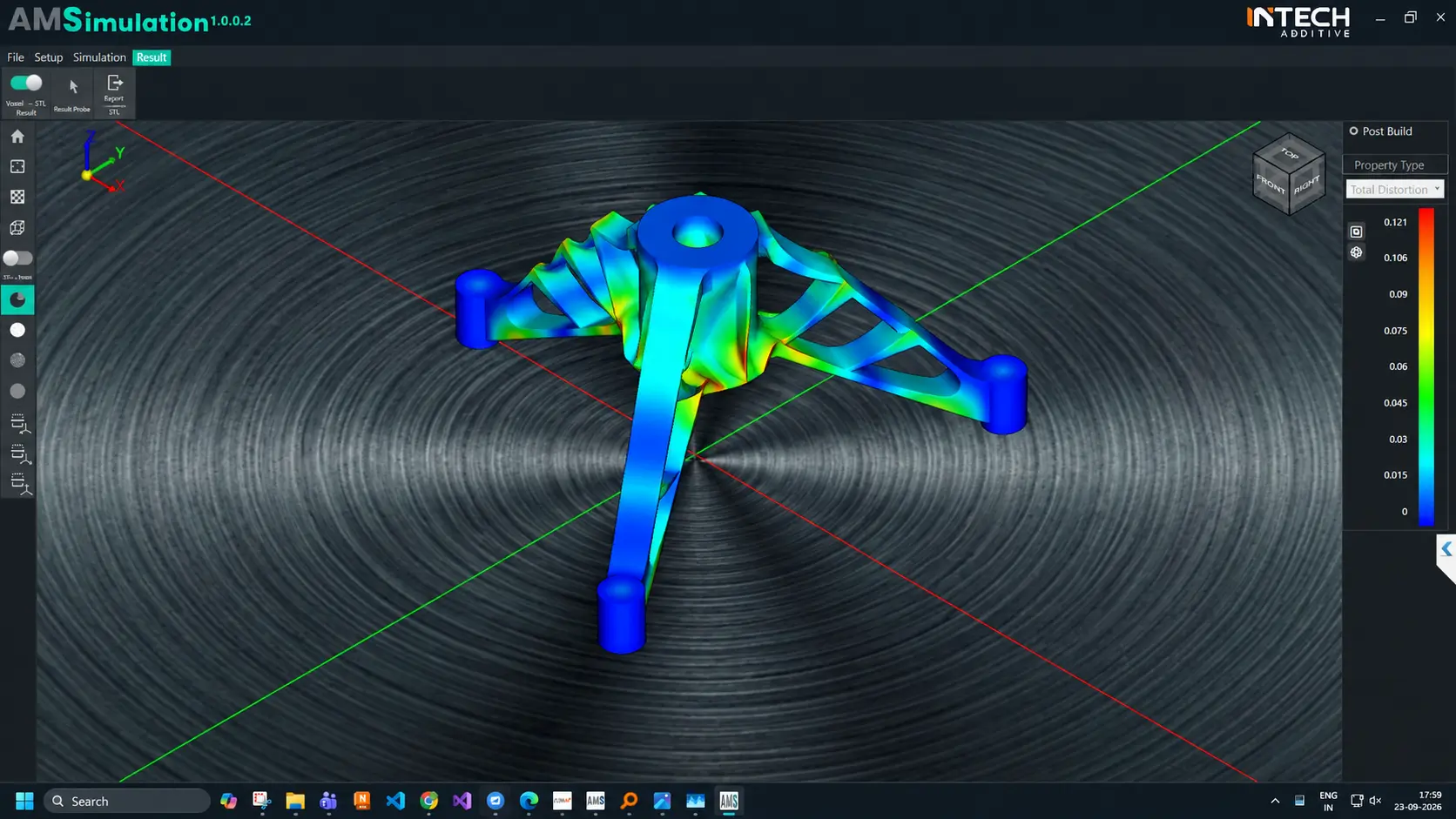
Task: Click the 0.106 legend value
Action: point(1395,258)
